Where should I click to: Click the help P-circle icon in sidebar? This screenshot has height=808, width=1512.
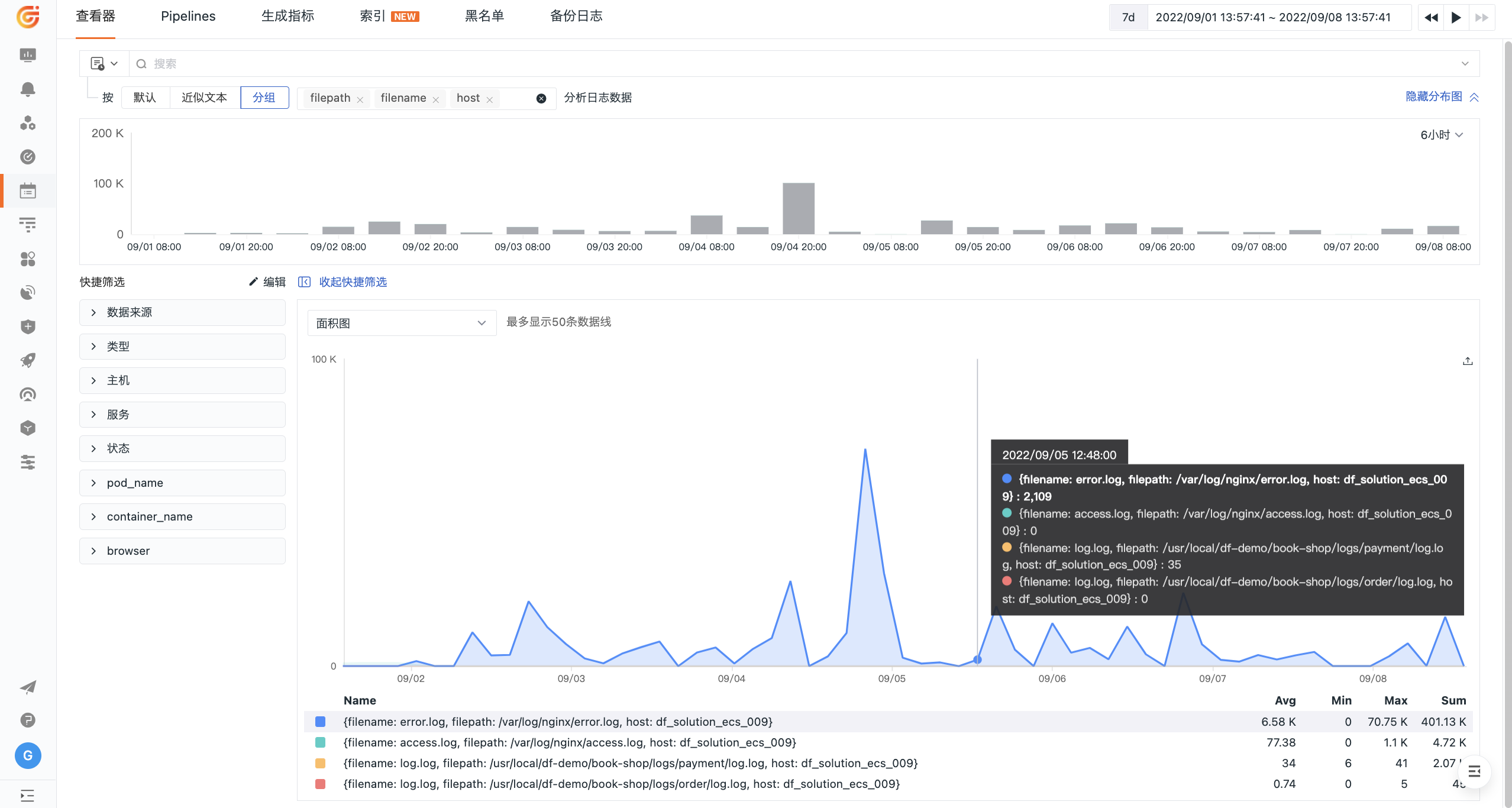click(x=28, y=720)
